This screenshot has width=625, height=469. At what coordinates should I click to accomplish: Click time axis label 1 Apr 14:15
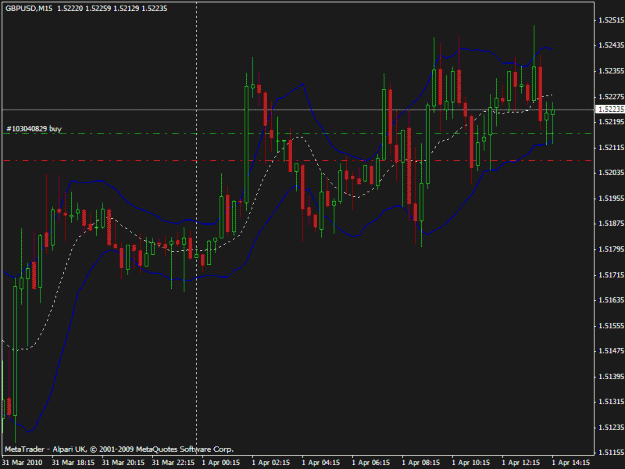pyautogui.click(x=571, y=463)
